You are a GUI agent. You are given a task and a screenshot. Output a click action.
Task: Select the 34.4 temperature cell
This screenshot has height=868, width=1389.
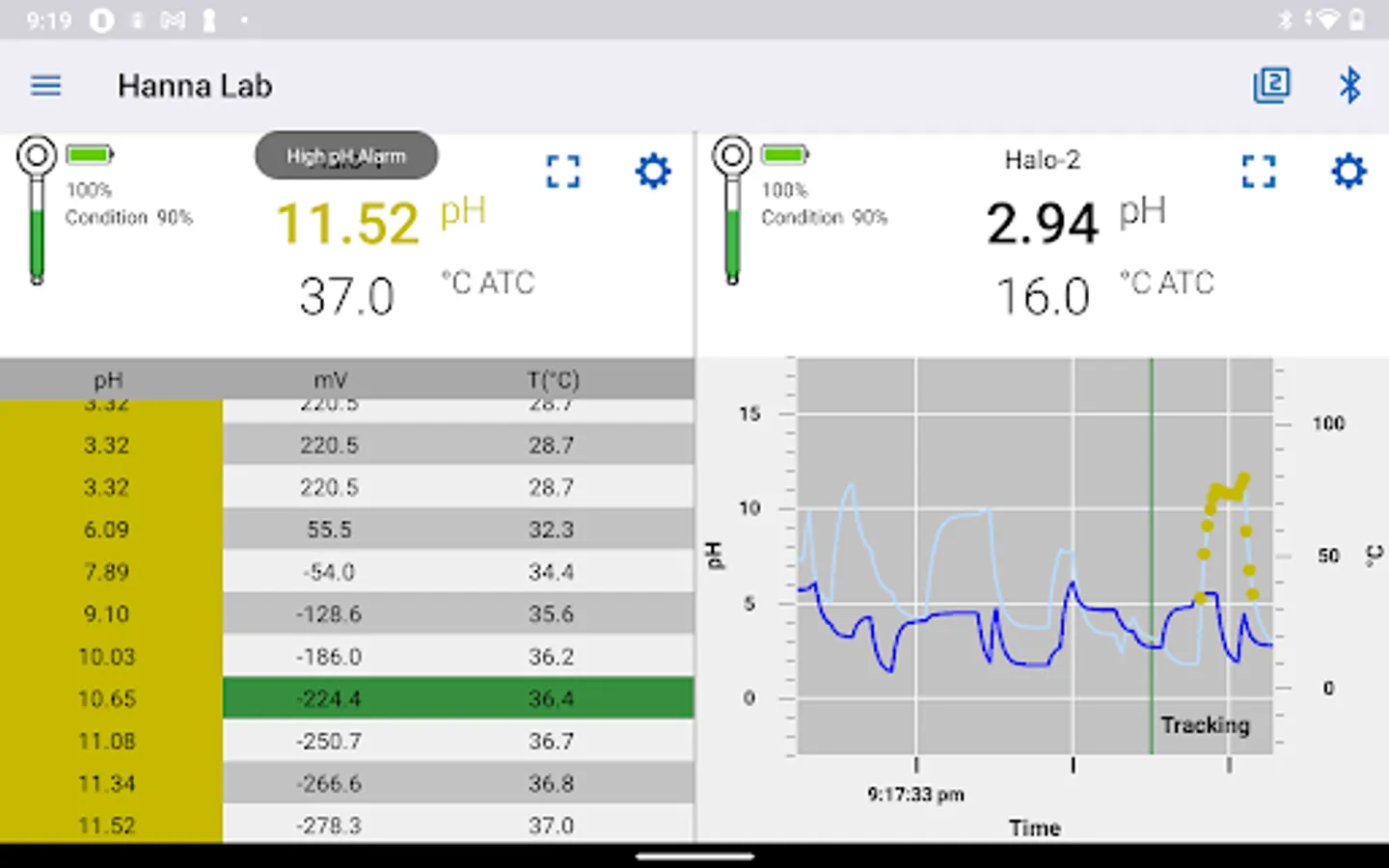pyautogui.click(x=551, y=572)
